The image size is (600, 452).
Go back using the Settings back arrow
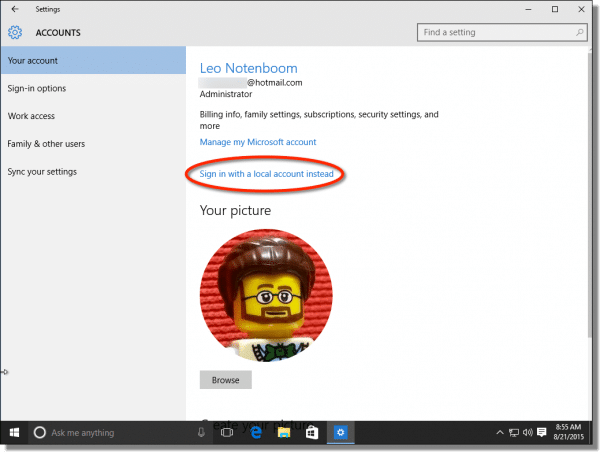pyautogui.click(x=15, y=9)
